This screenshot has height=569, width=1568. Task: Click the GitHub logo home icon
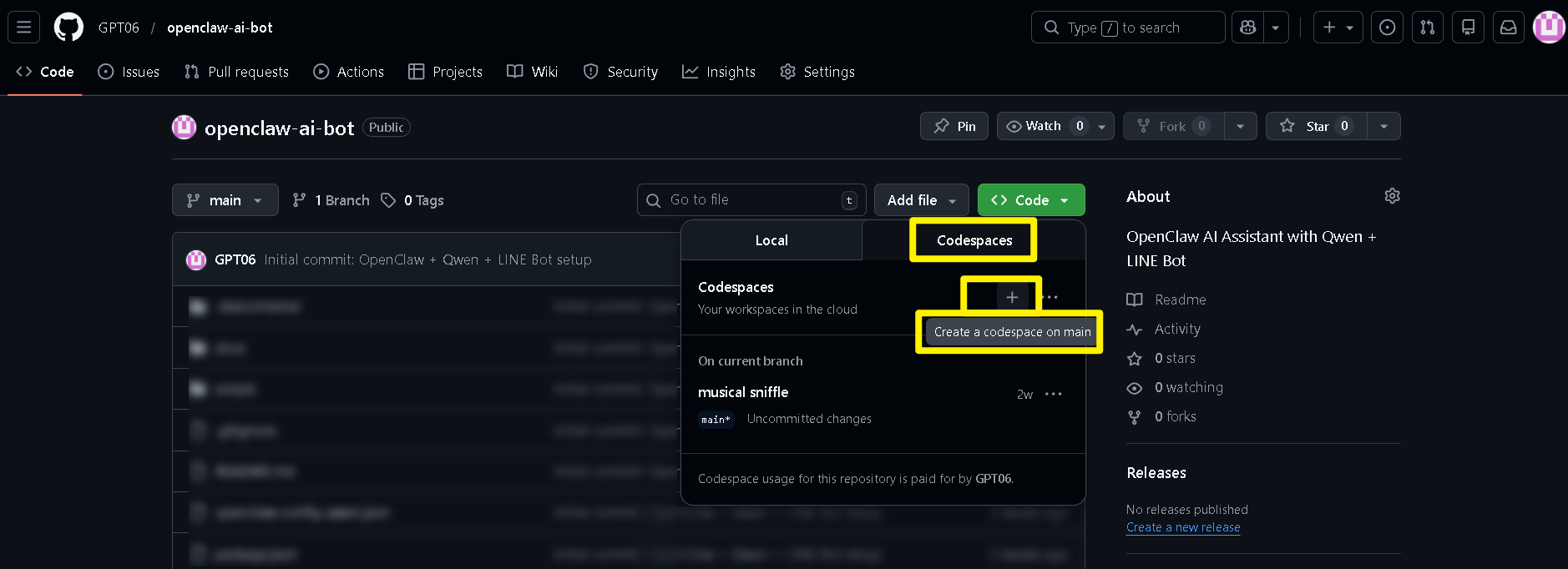[x=68, y=28]
